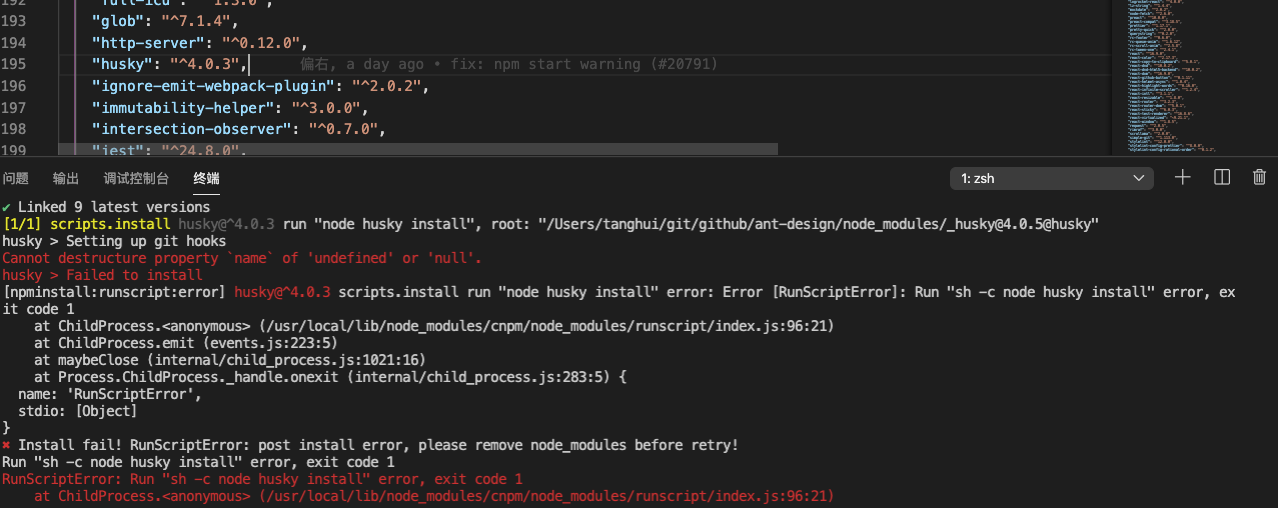Open the 问题 panel tab
The image size is (1278, 508).
click(15, 178)
